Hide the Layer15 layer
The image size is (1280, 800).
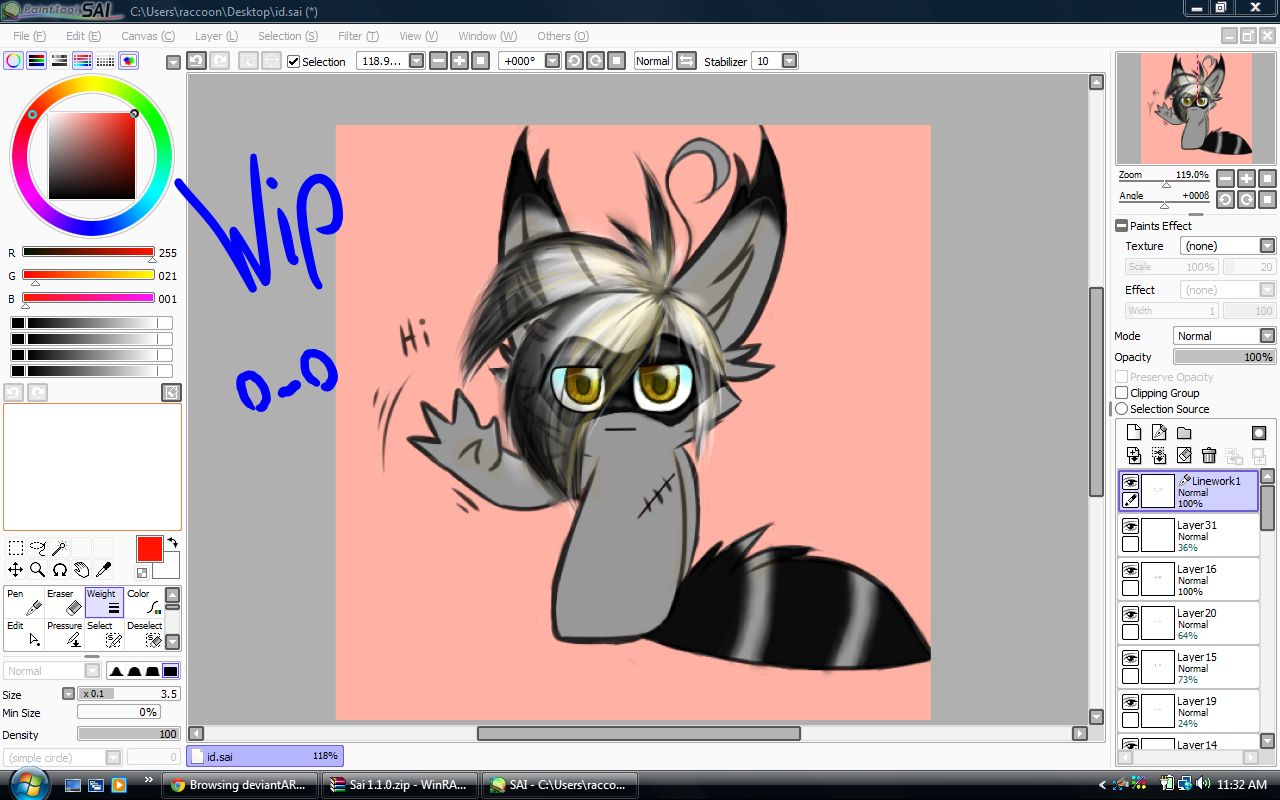(1131, 658)
